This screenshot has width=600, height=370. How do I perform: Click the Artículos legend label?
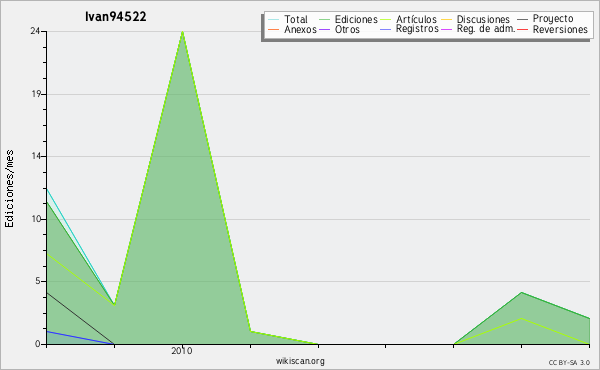[416, 19]
